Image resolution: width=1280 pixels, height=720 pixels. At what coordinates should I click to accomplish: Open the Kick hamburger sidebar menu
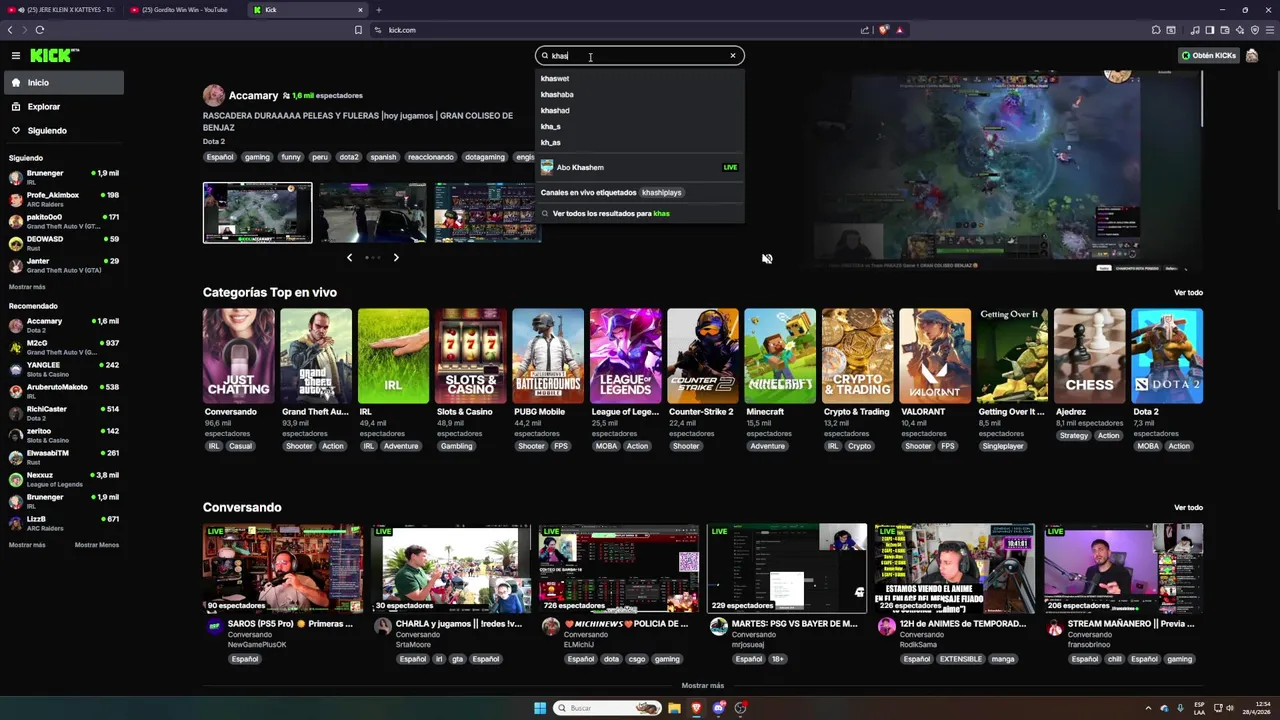click(16, 56)
